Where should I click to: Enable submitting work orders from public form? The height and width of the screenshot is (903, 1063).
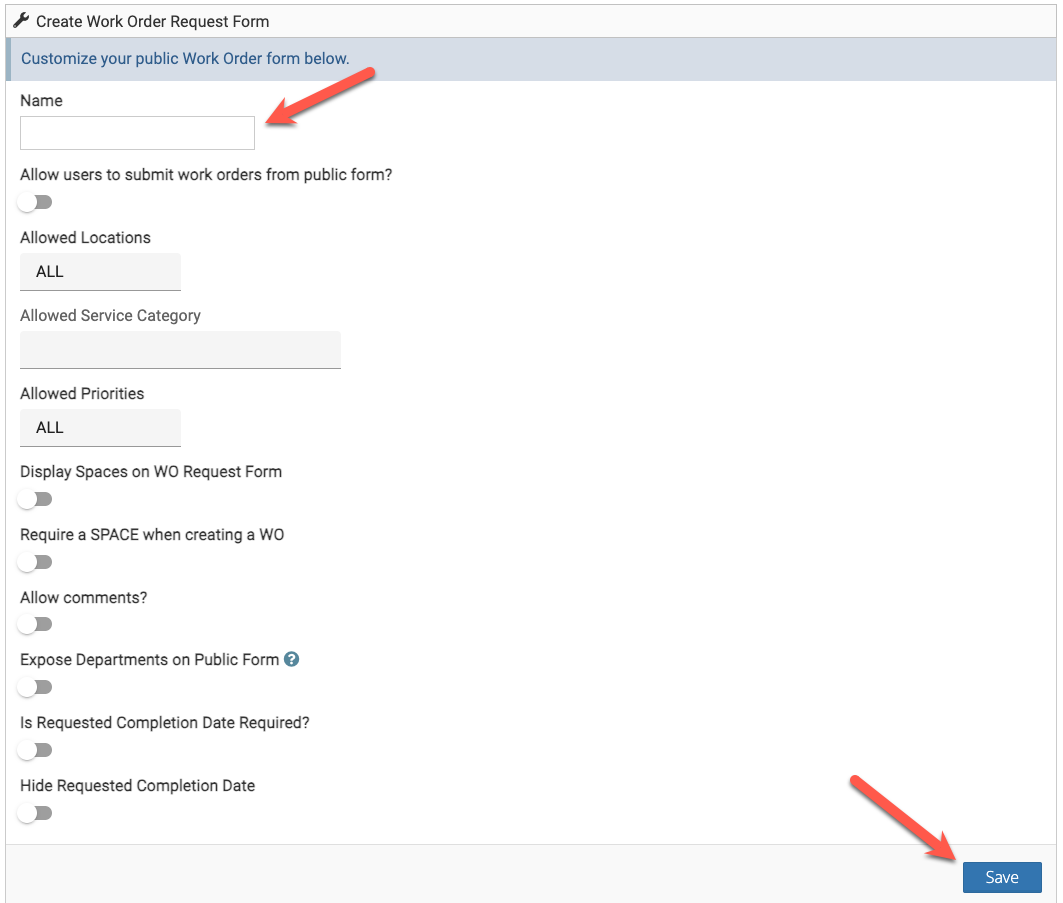pos(35,202)
